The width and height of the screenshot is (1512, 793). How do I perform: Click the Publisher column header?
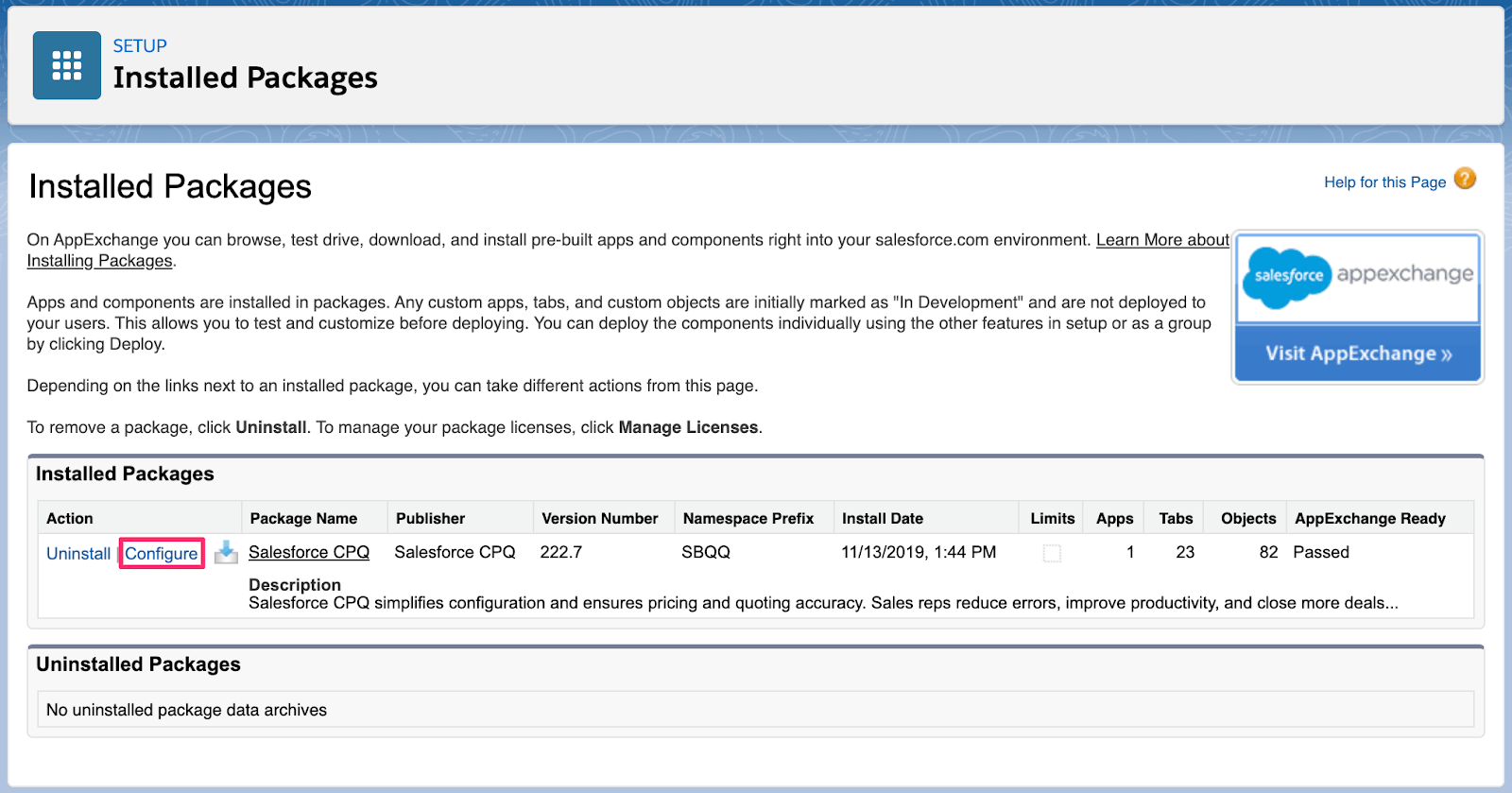[x=430, y=518]
